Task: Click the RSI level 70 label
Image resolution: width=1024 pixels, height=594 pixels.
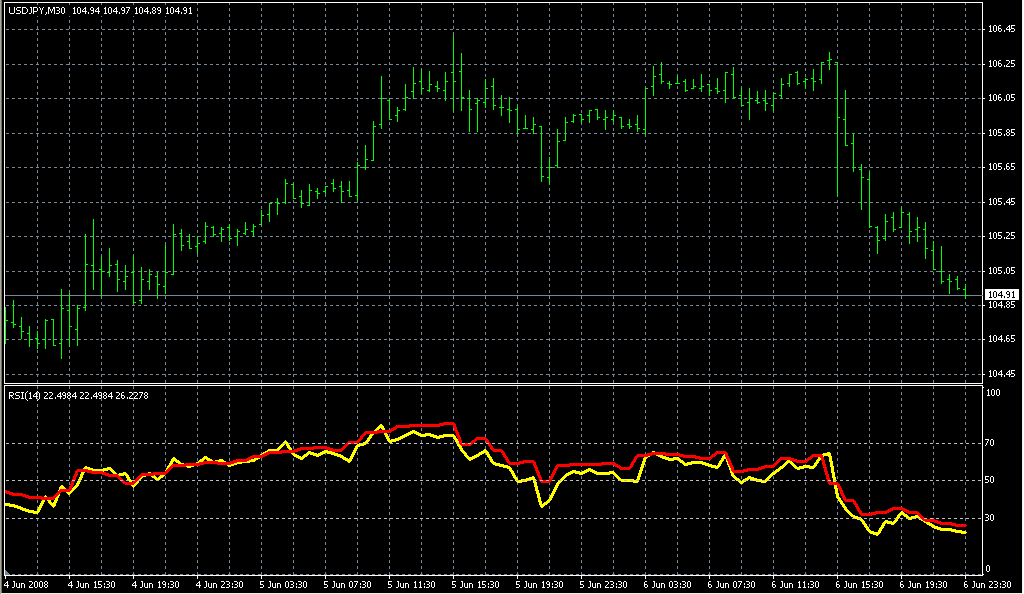Action: [991, 443]
